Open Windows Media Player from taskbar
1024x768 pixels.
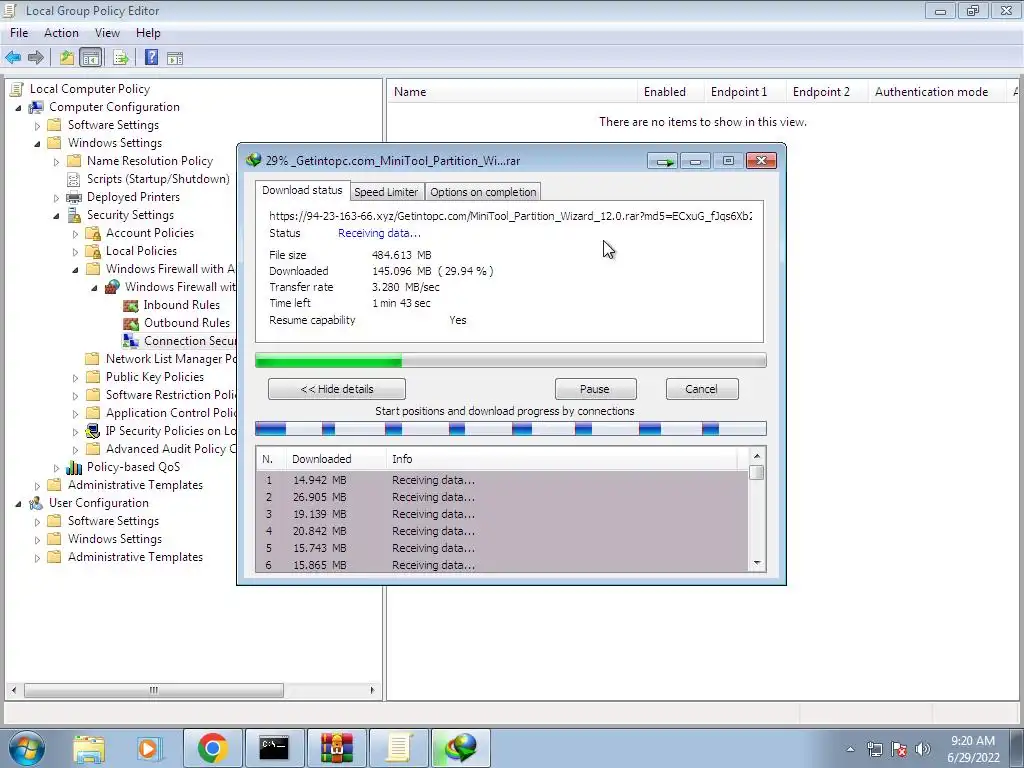[x=148, y=748]
